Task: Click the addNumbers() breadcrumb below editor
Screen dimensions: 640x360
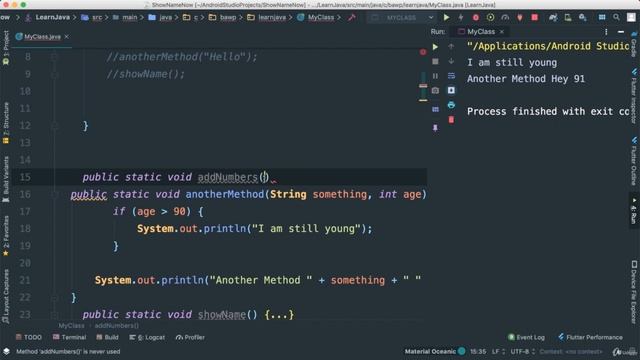Action: click(117, 326)
